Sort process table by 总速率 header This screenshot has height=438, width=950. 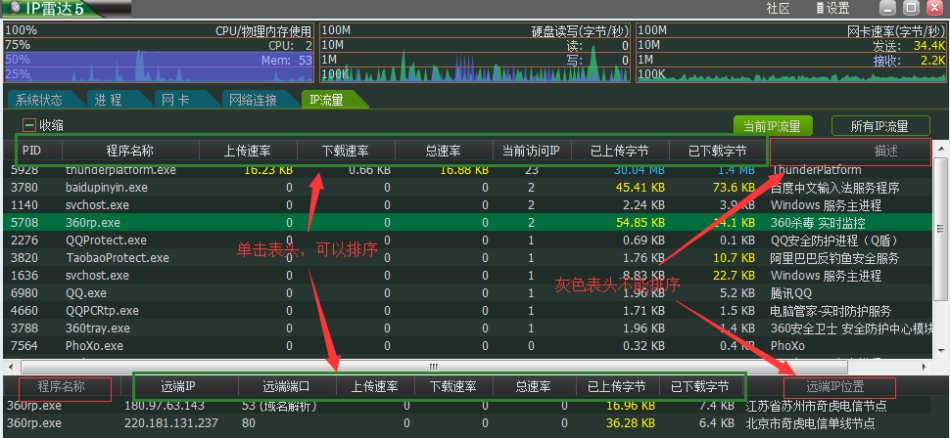[443, 151]
